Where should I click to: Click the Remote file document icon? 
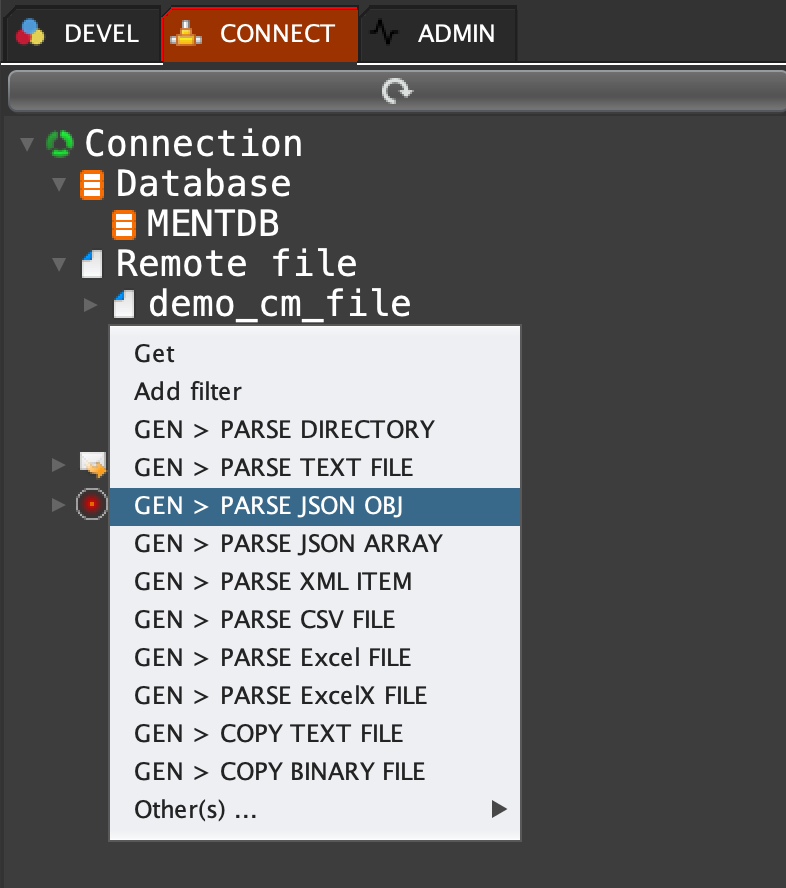pyautogui.click(x=92, y=265)
